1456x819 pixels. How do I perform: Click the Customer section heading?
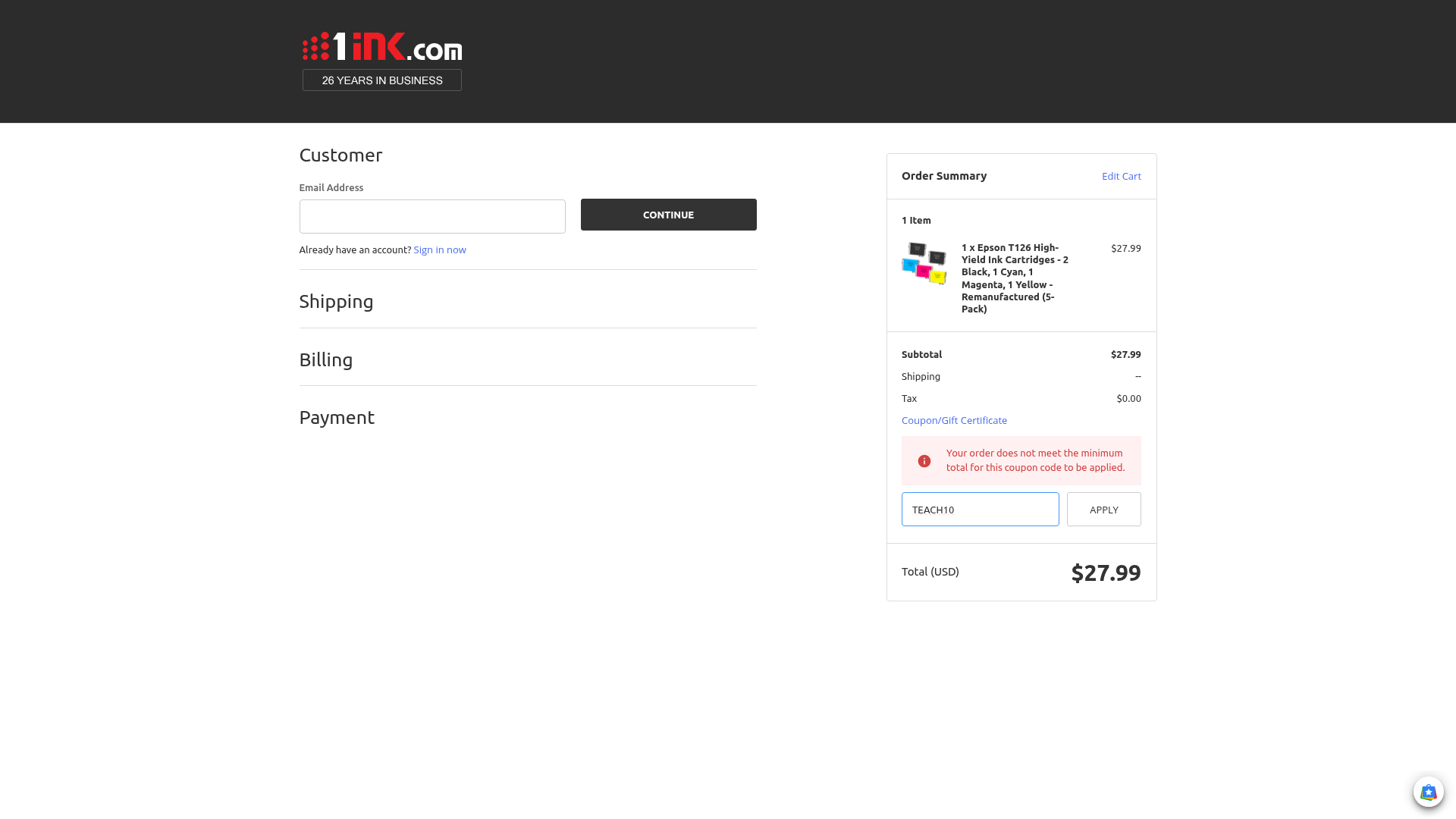point(340,155)
